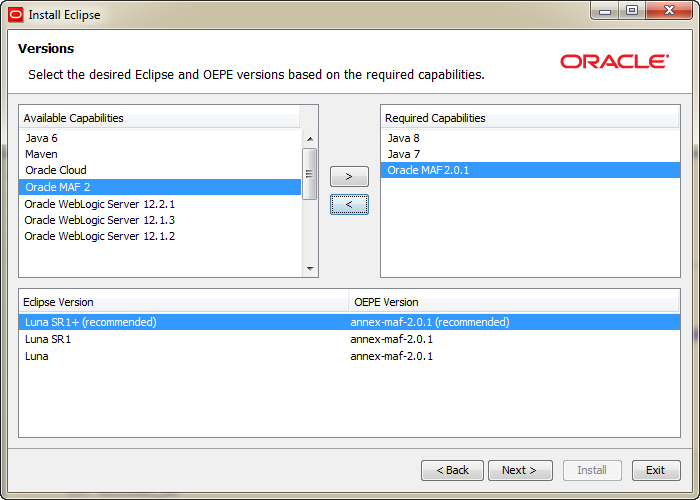Viewport: 700px width, 500px height.
Task: Select Oracle WebLogic Server 12.1.2
Action: (160, 236)
